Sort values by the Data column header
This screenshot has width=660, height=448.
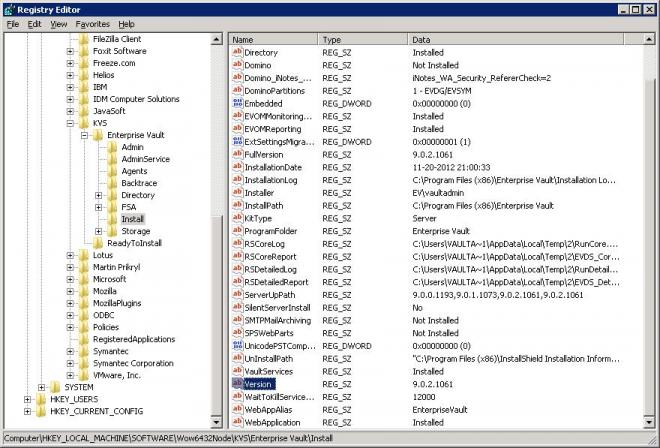tap(516, 40)
